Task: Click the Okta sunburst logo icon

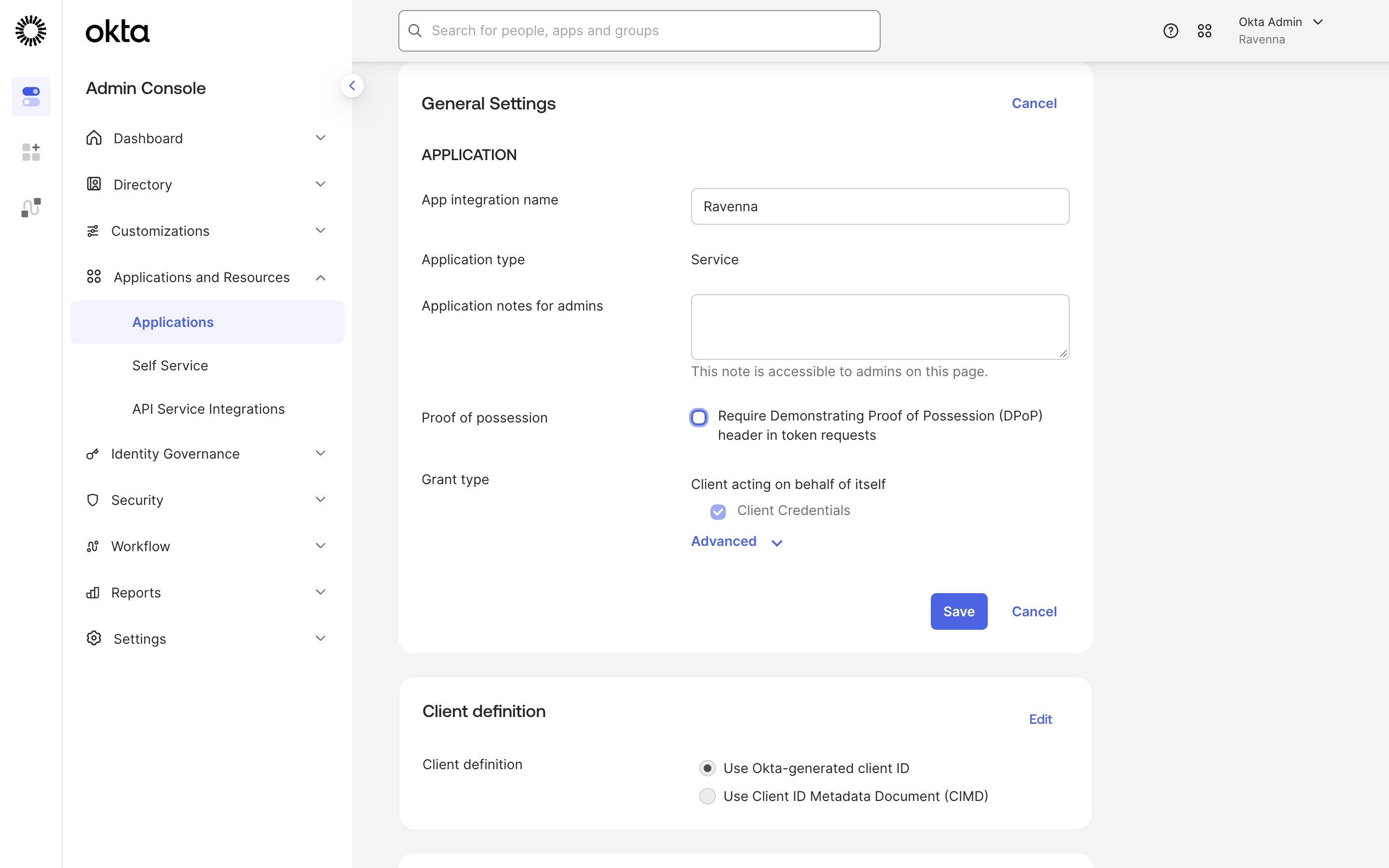Action: pos(30,30)
